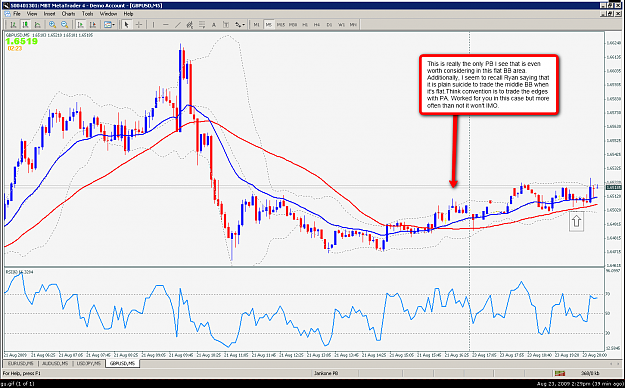Open the Insert menu
The image size is (625, 388).
tap(49, 14)
